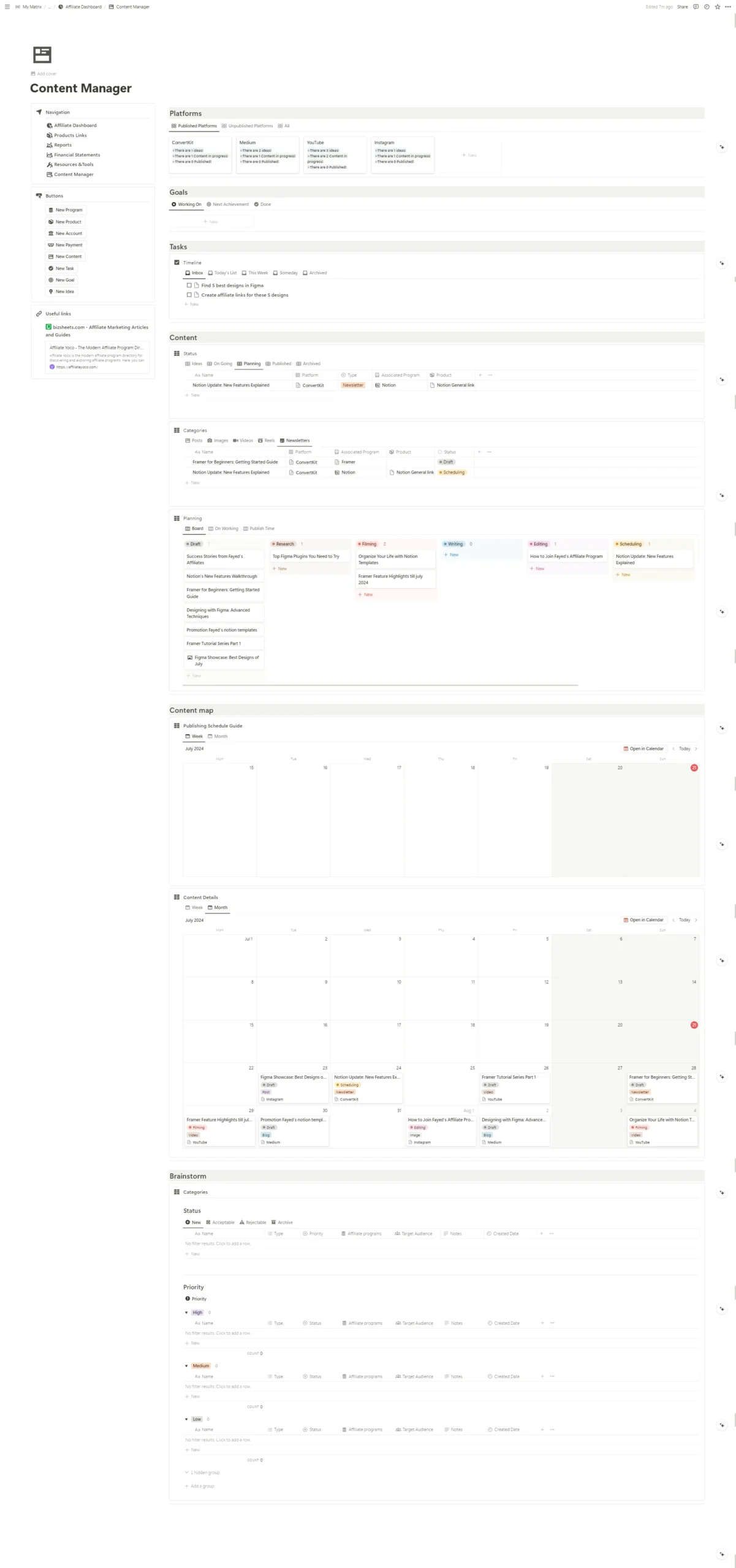Click the yellow Scheduling column tag in board
This screenshot has height=1568, width=736.
point(629,544)
